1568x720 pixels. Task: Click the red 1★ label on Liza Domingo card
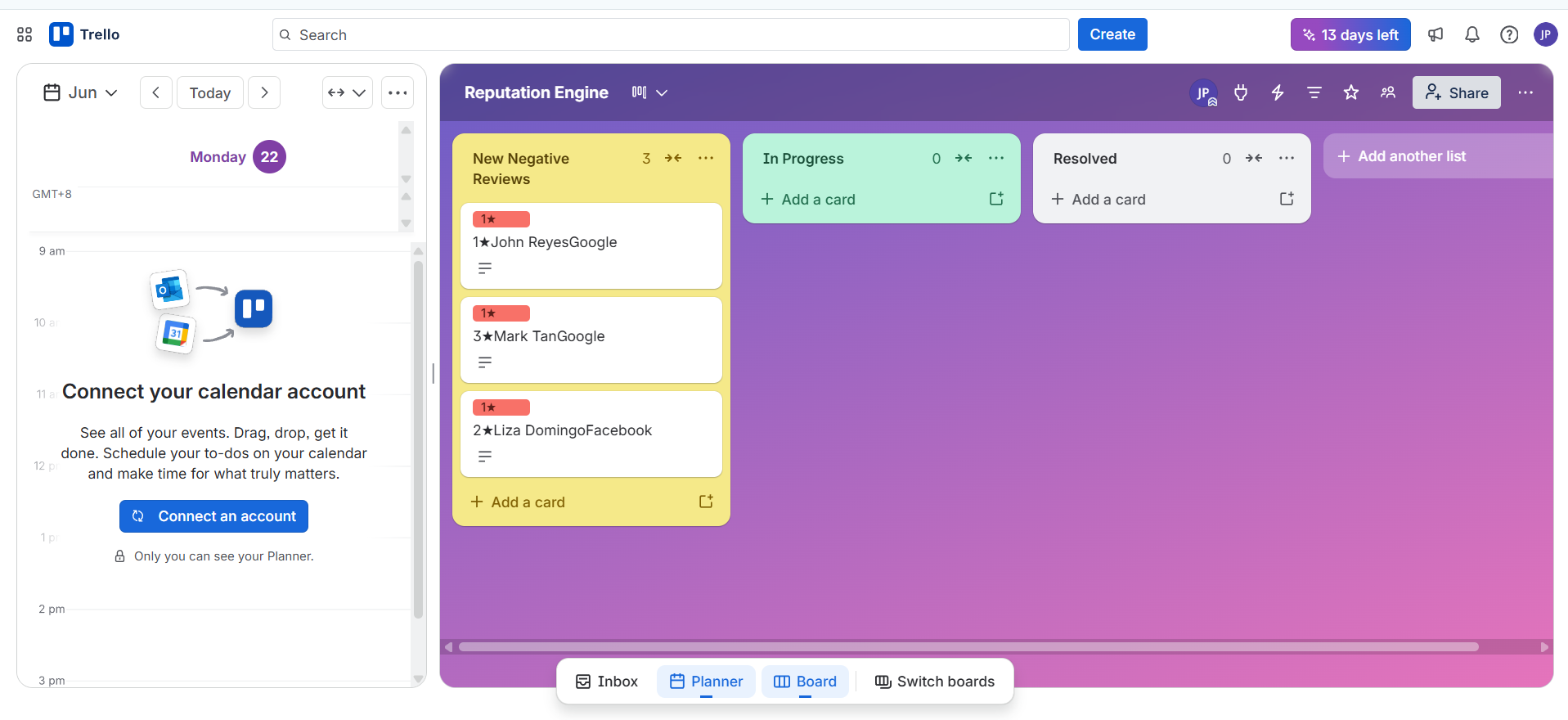pos(501,407)
